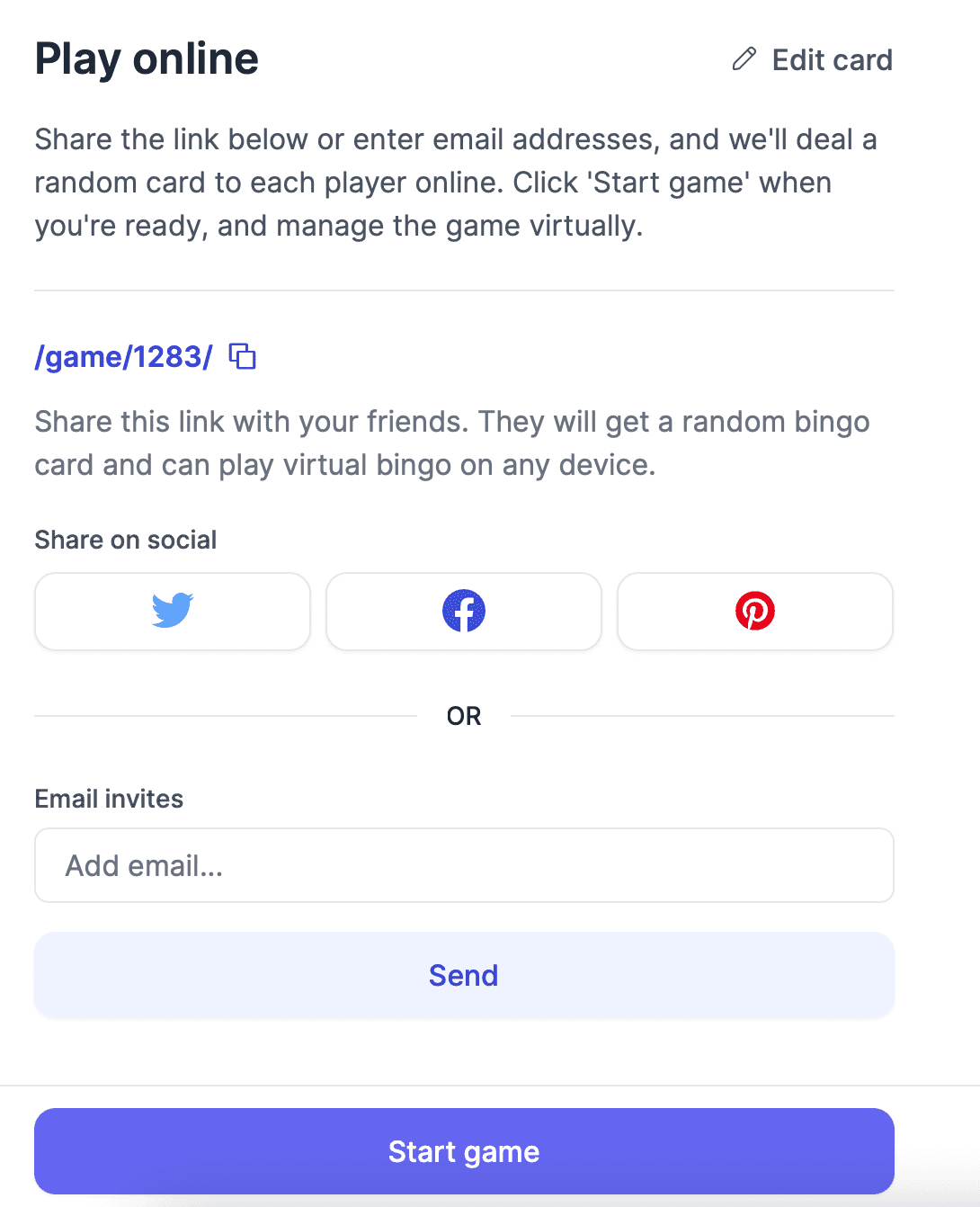The width and height of the screenshot is (980, 1207).
Task: Click the Play online heading
Action: coord(147,59)
